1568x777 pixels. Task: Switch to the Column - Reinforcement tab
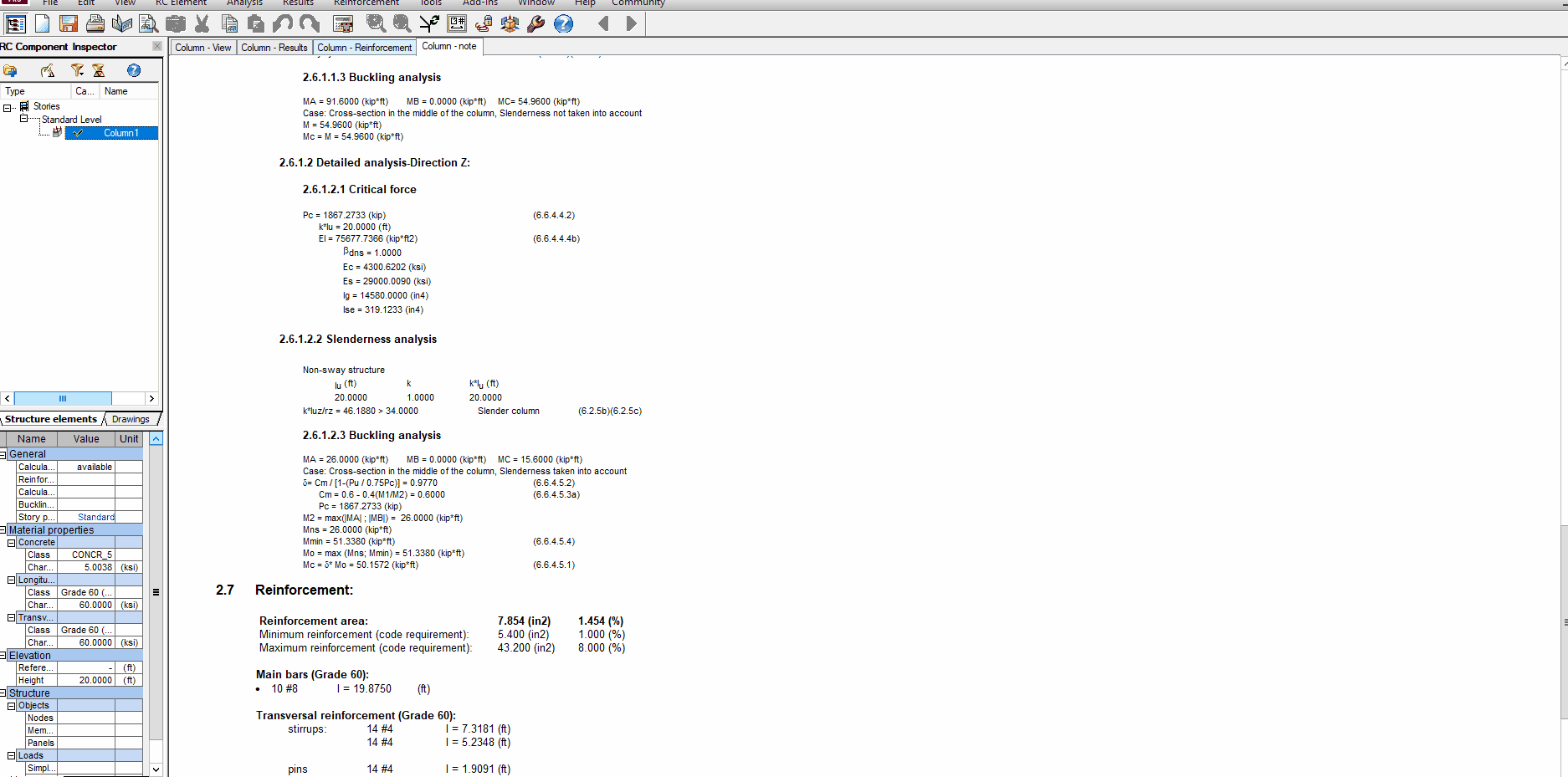[364, 47]
